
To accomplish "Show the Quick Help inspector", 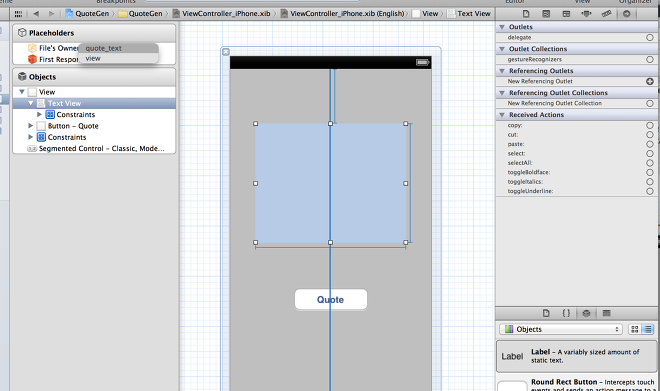I will click(x=546, y=14).
